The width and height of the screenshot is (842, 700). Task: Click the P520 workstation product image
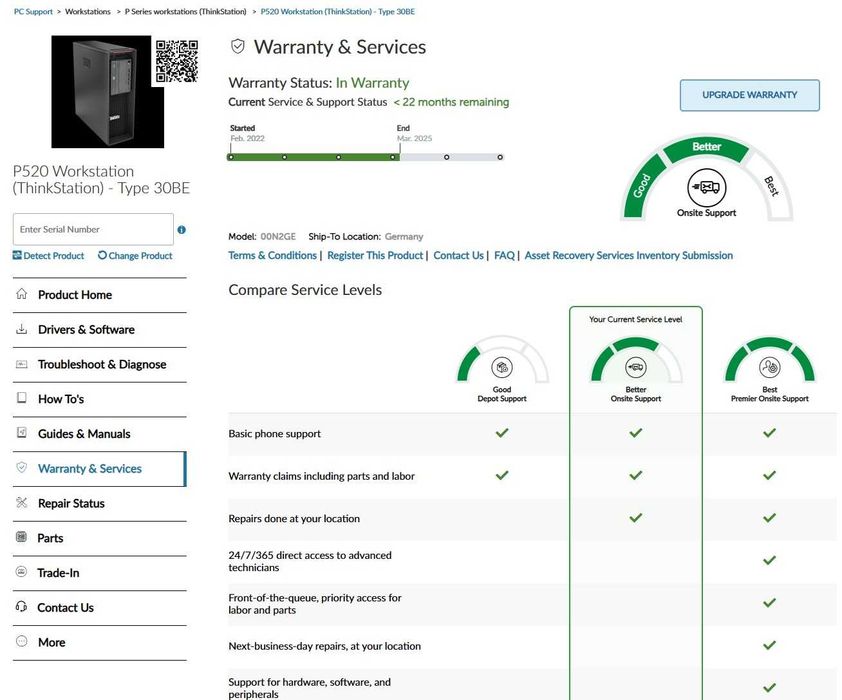point(107,91)
